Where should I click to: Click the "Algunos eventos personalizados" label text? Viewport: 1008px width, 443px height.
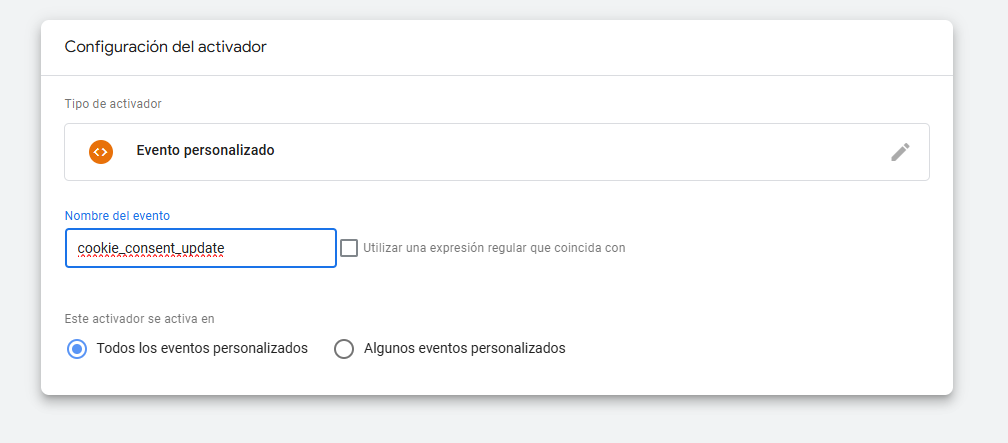click(x=465, y=349)
